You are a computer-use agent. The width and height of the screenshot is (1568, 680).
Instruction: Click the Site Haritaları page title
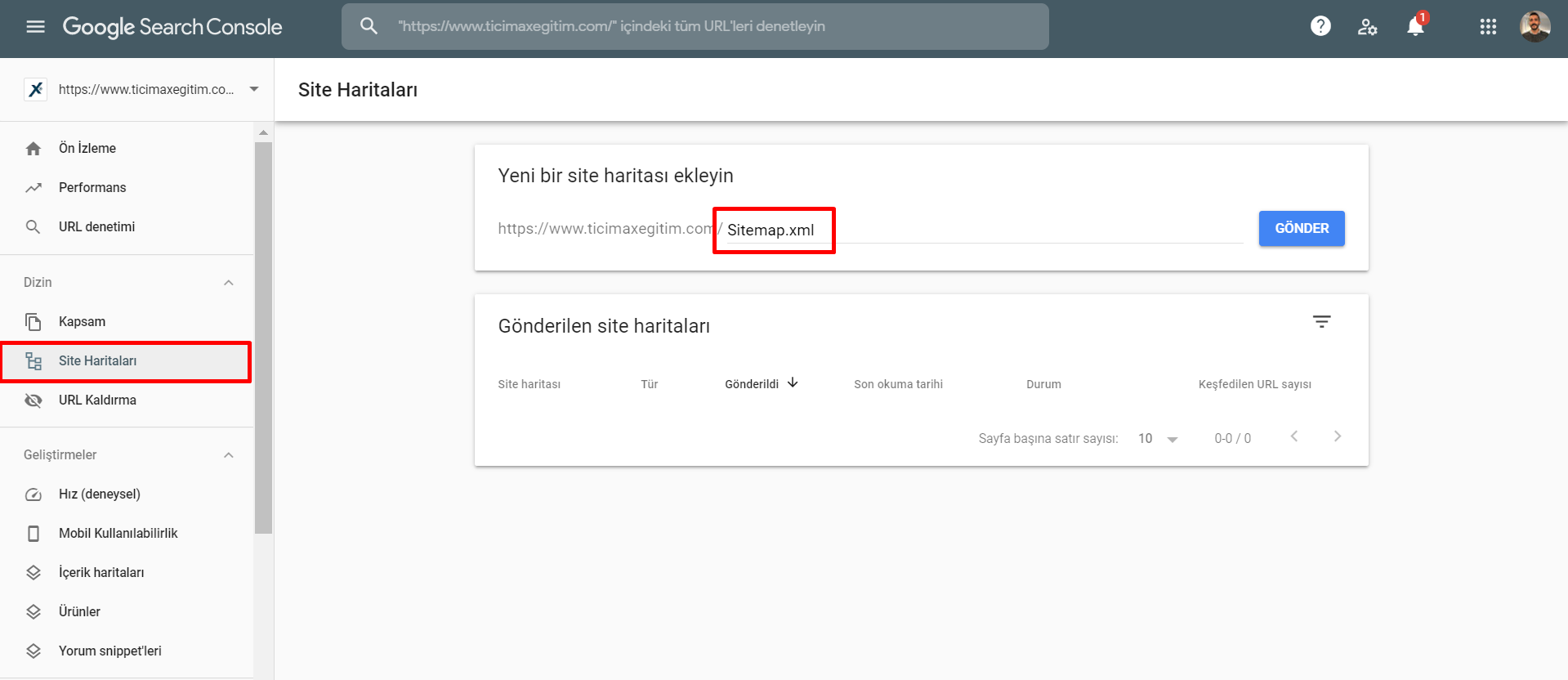[358, 90]
